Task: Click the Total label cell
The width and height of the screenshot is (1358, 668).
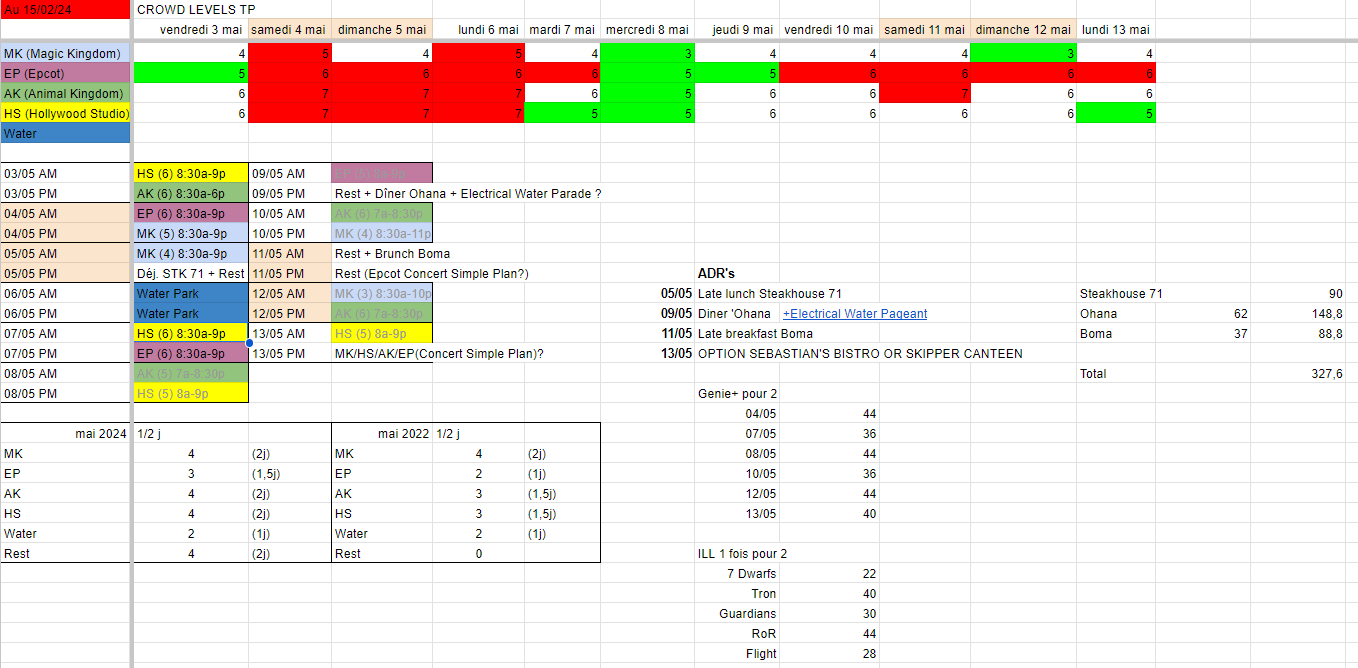Action: [x=1095, y=374]
